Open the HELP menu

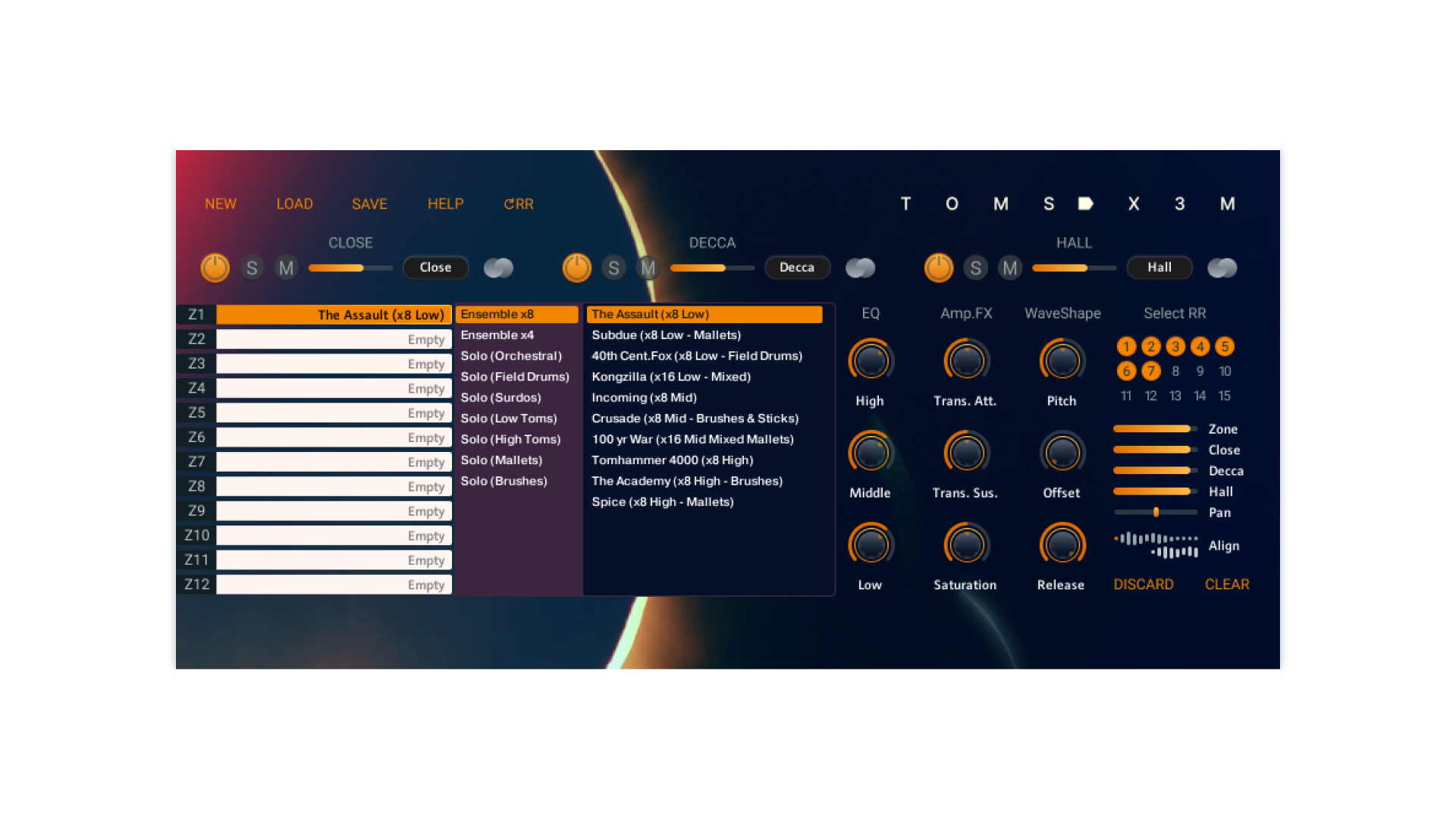[445, 203]
